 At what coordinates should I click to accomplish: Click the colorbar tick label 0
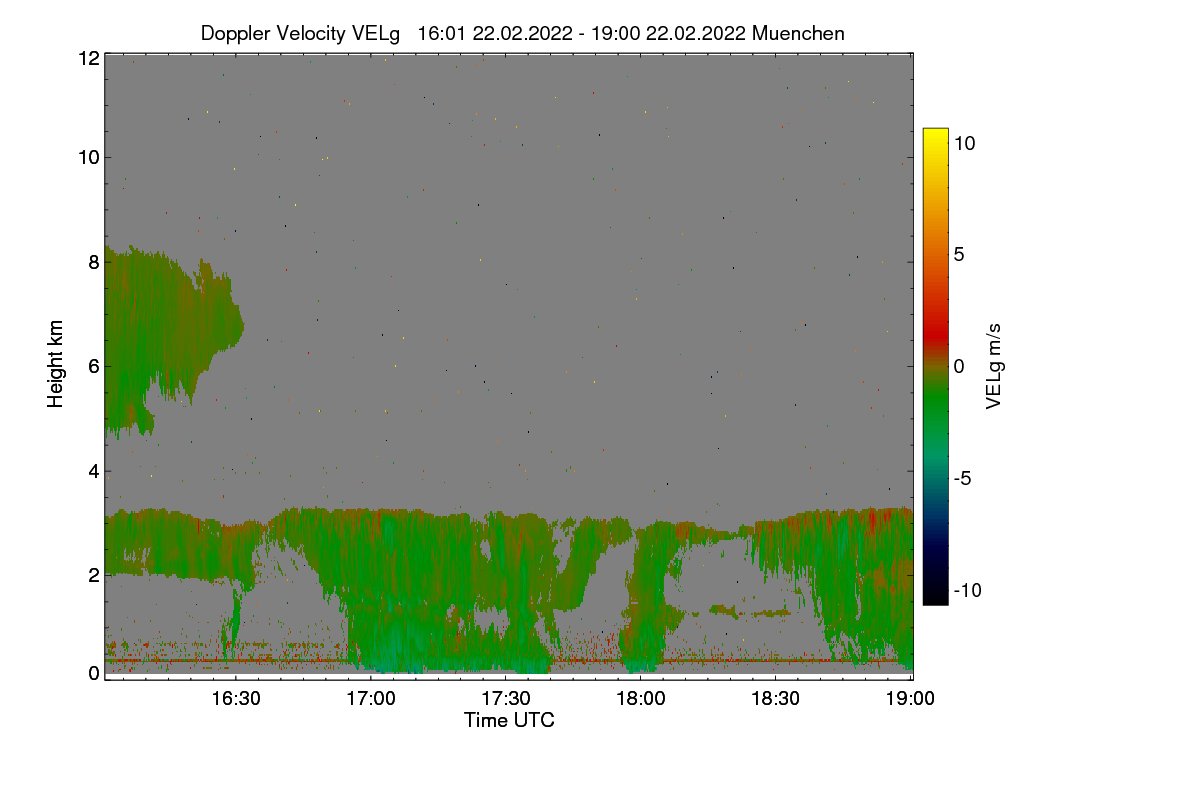pos(957,366)
